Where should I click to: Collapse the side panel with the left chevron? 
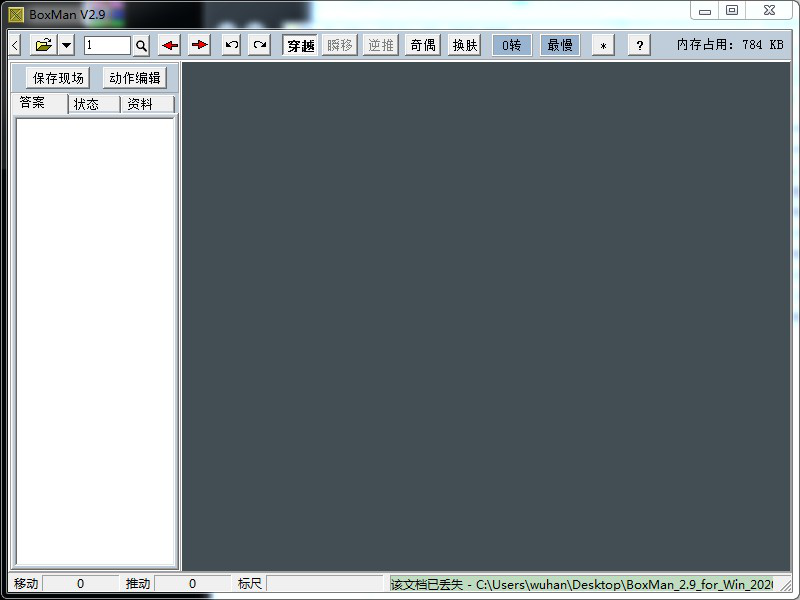15,45
